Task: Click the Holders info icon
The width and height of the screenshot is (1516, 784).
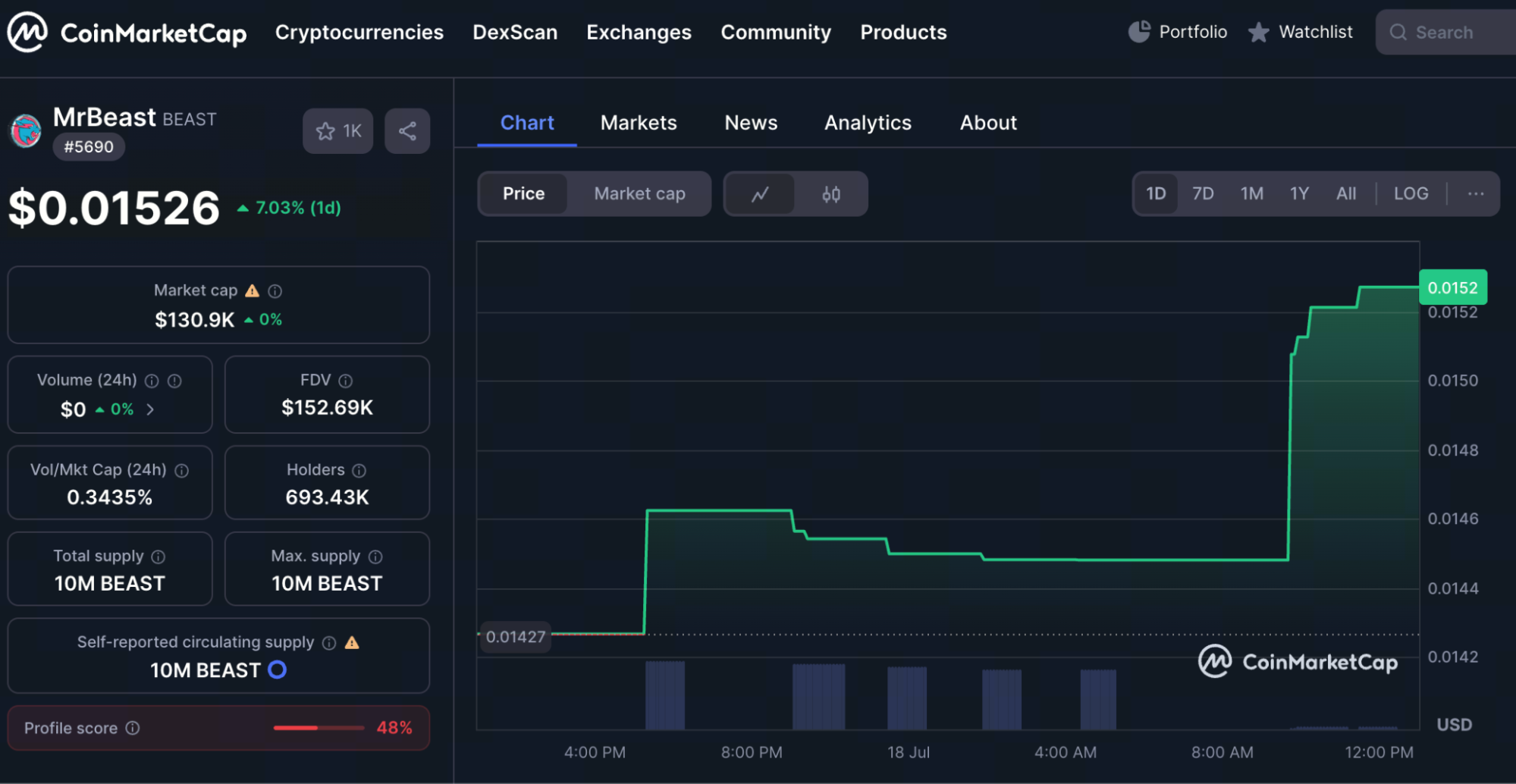Action: 359,471
